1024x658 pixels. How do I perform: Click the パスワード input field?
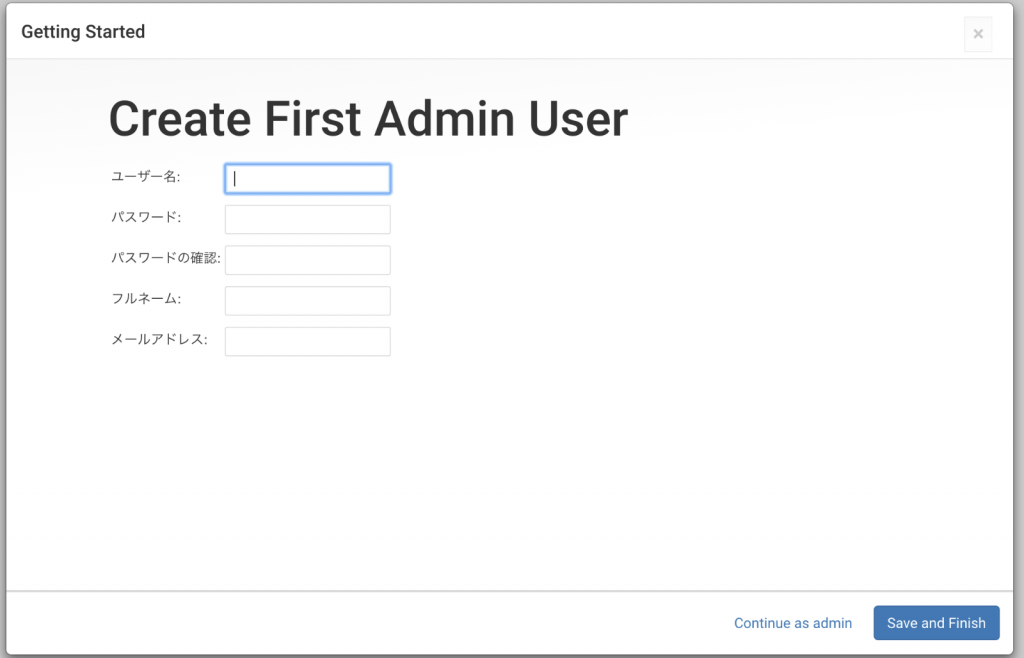[307, 219]
